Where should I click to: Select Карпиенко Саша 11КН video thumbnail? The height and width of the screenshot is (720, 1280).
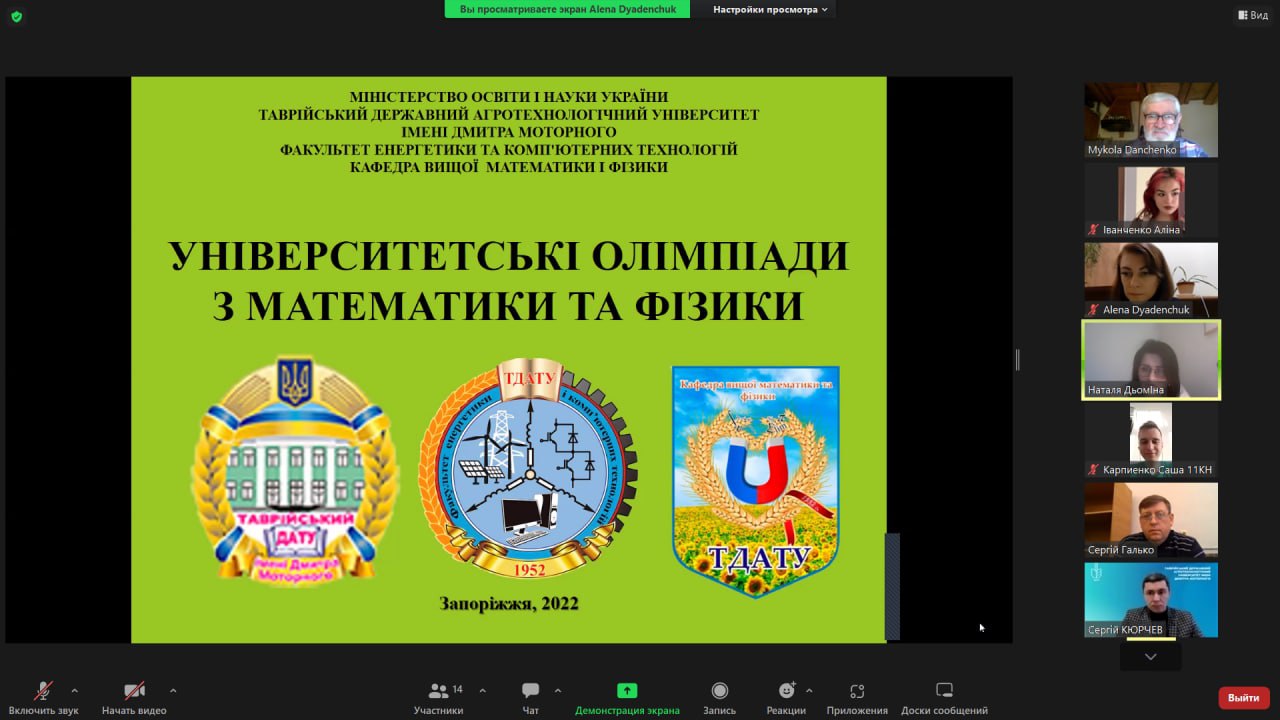1151,440
